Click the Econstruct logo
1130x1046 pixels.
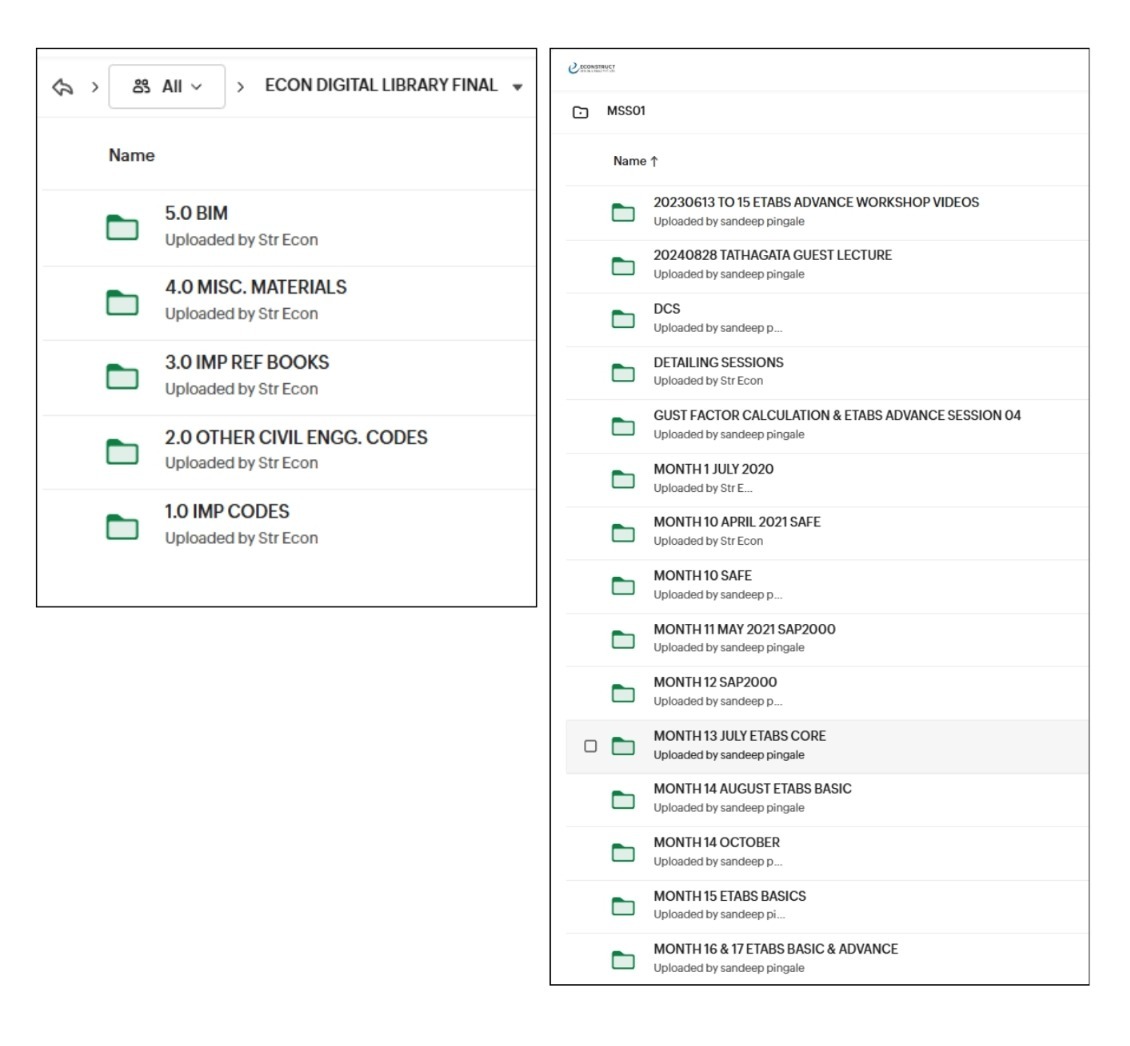pyautogui.click(x=591, y=68)
